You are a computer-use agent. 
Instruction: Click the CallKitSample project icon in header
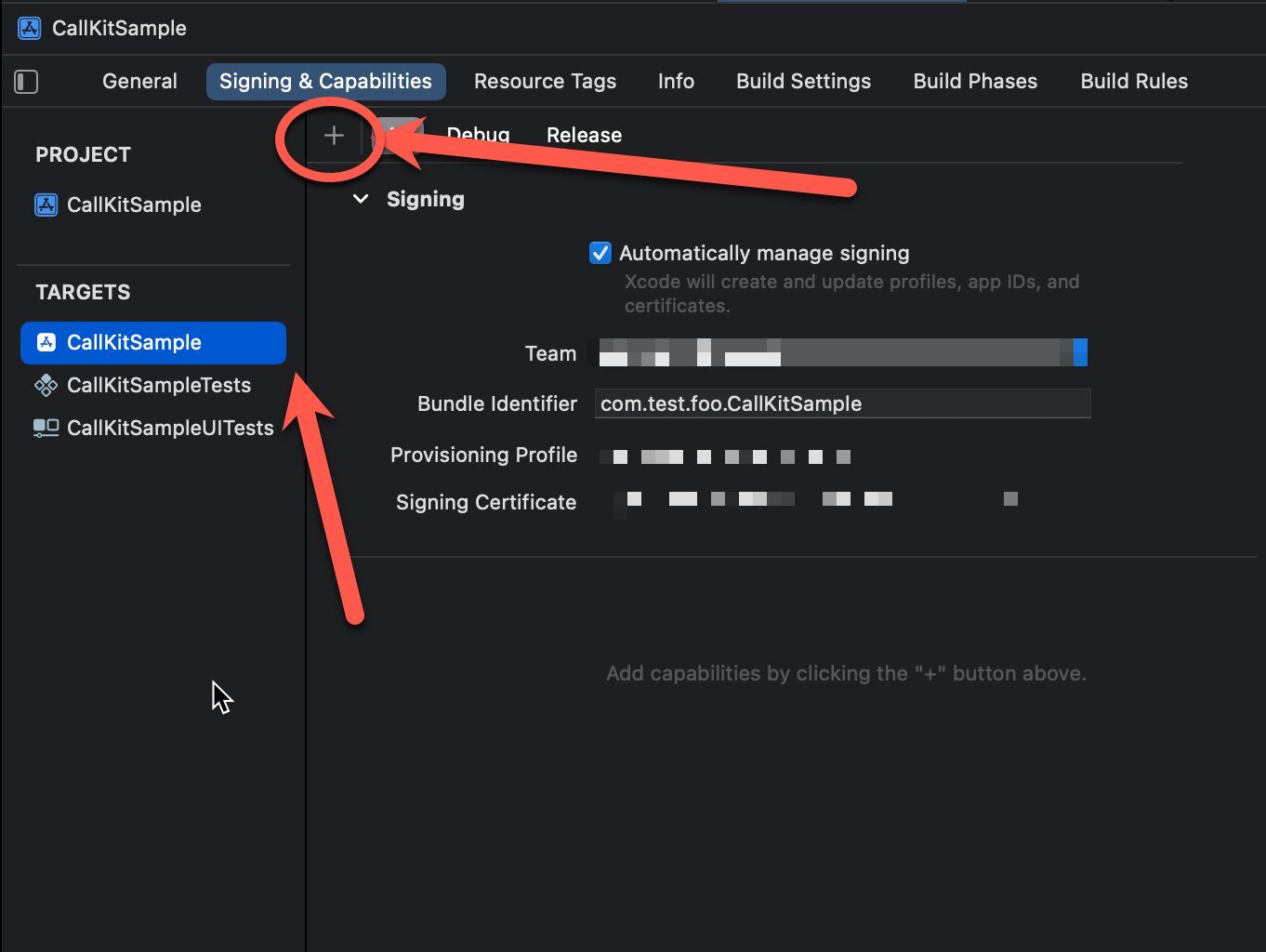pos(30,28)
